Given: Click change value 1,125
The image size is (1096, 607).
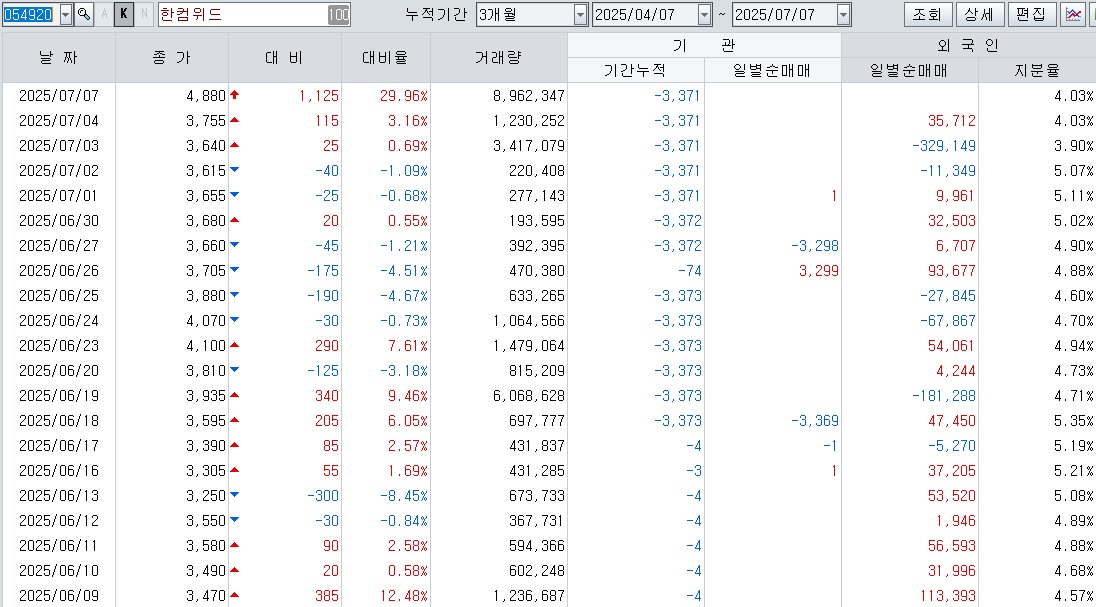Looking at the screenshot, I should [319, 96].
